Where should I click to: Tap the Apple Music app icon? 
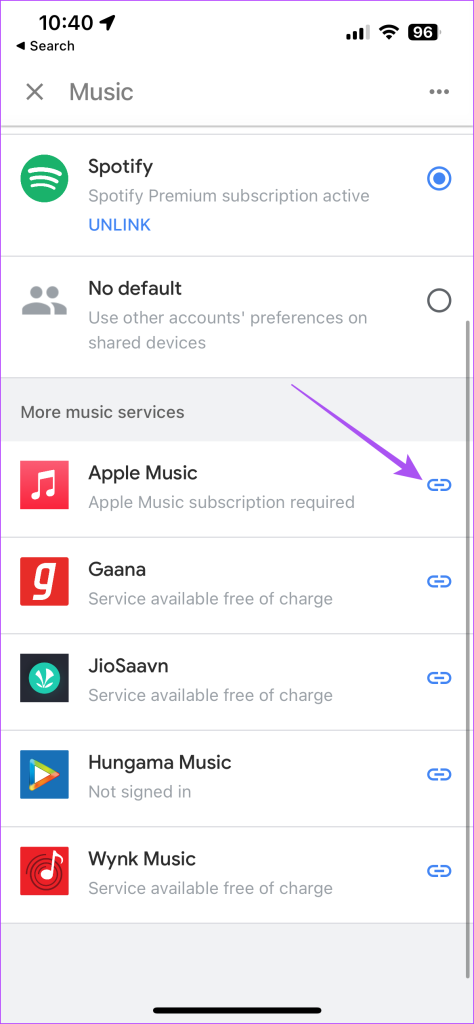tap(44, 485)
